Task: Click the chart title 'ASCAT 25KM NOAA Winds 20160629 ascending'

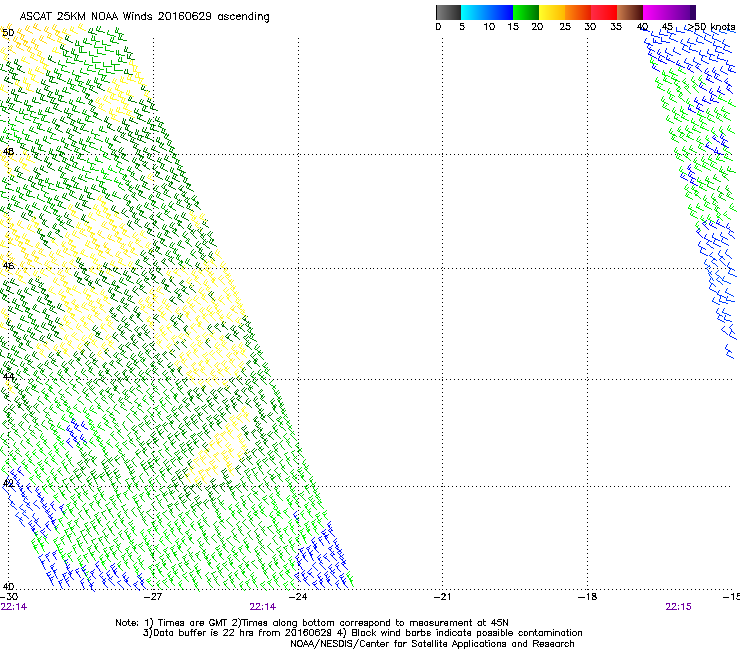Action: click(144, 17)
